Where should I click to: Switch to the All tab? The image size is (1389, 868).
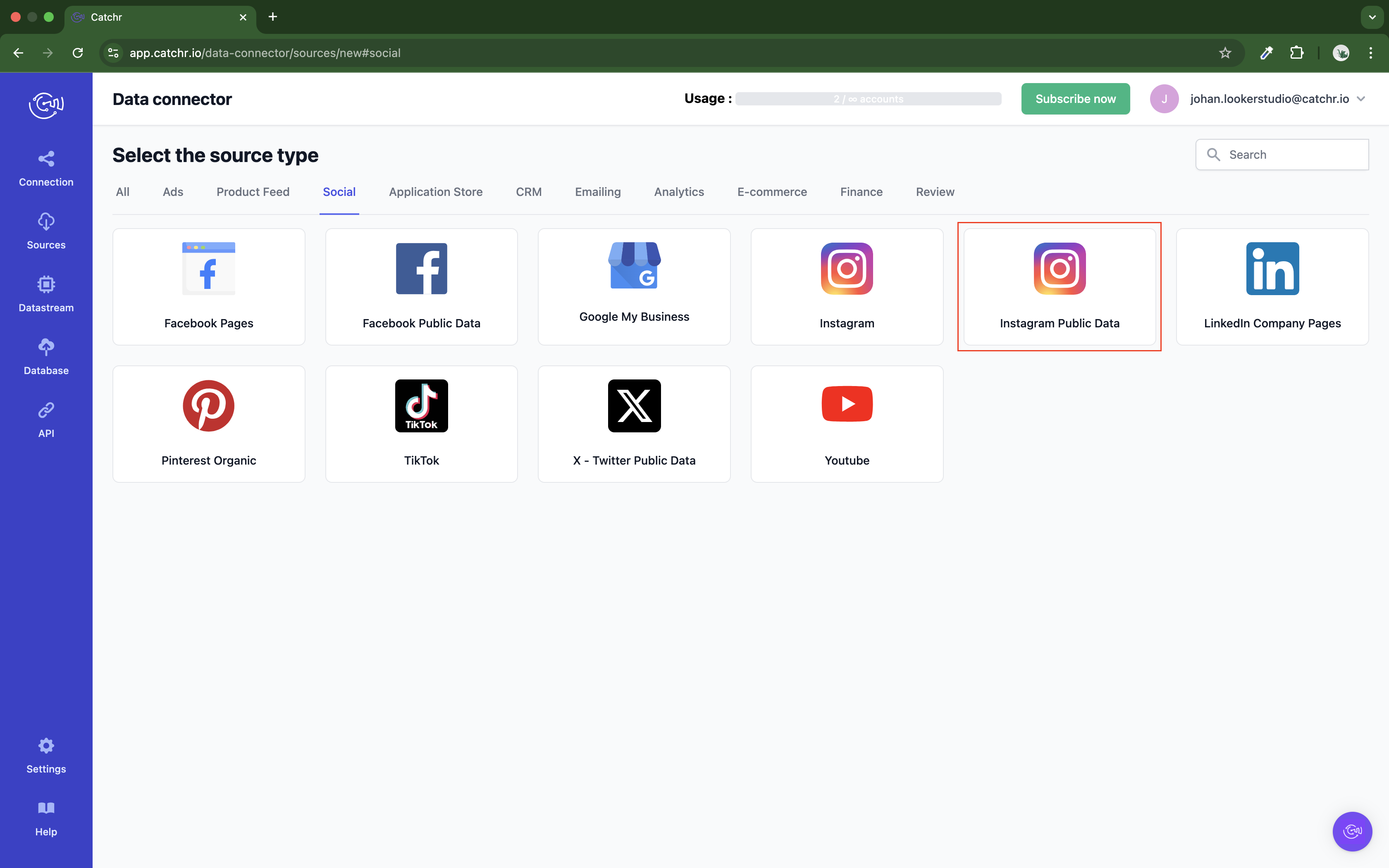[x=122, y=192]
